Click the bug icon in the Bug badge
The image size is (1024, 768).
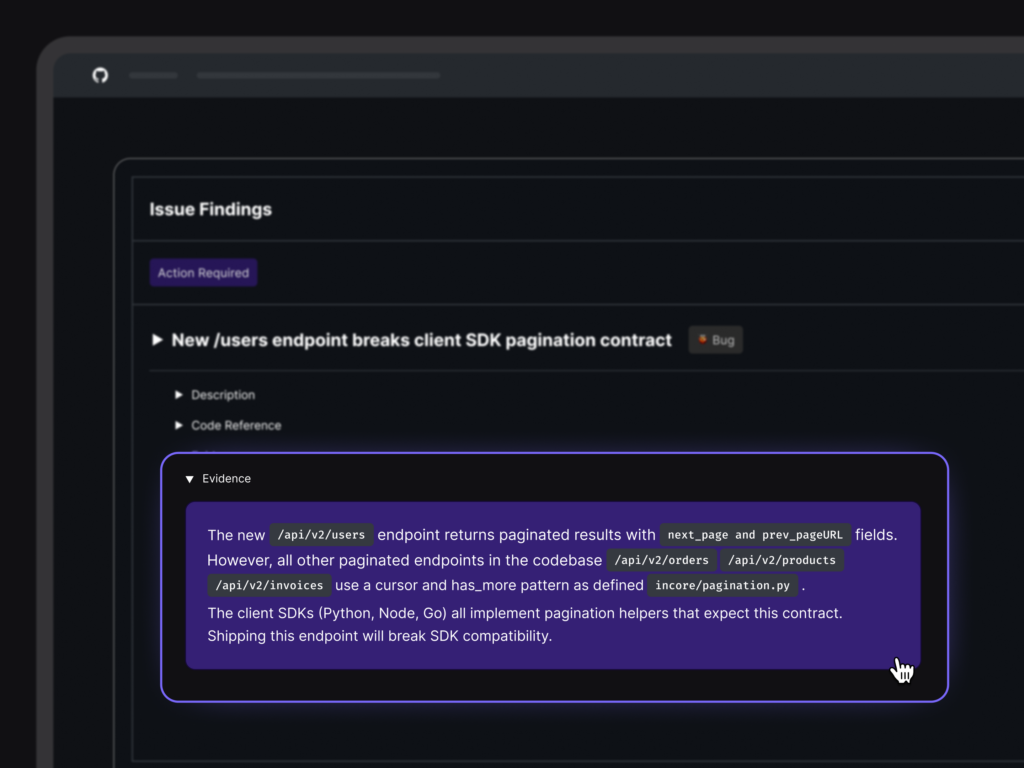(x=703, y=340)
